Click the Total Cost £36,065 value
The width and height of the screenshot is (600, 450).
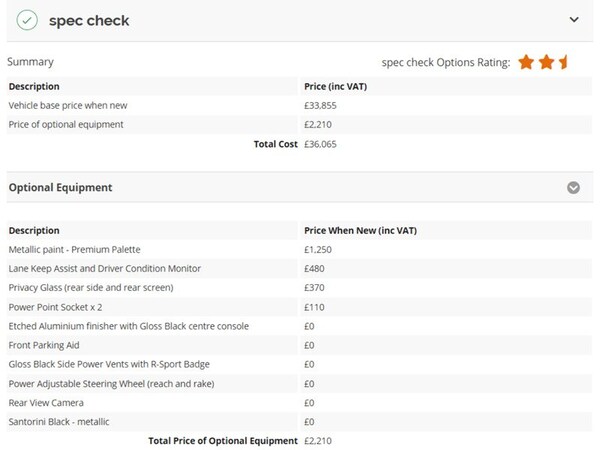point(320,144)
